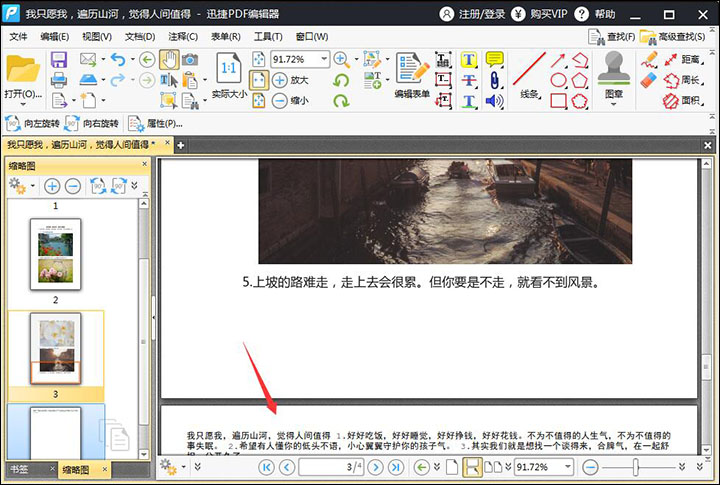This screenshot has height=485, width=720.
Task: Select the hand pan tool
Action: pyautogui.click(x=168, y=60)
